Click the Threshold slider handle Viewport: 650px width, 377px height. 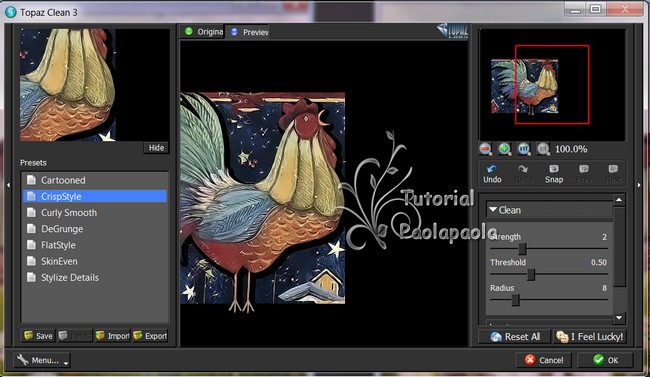[531, 274]
